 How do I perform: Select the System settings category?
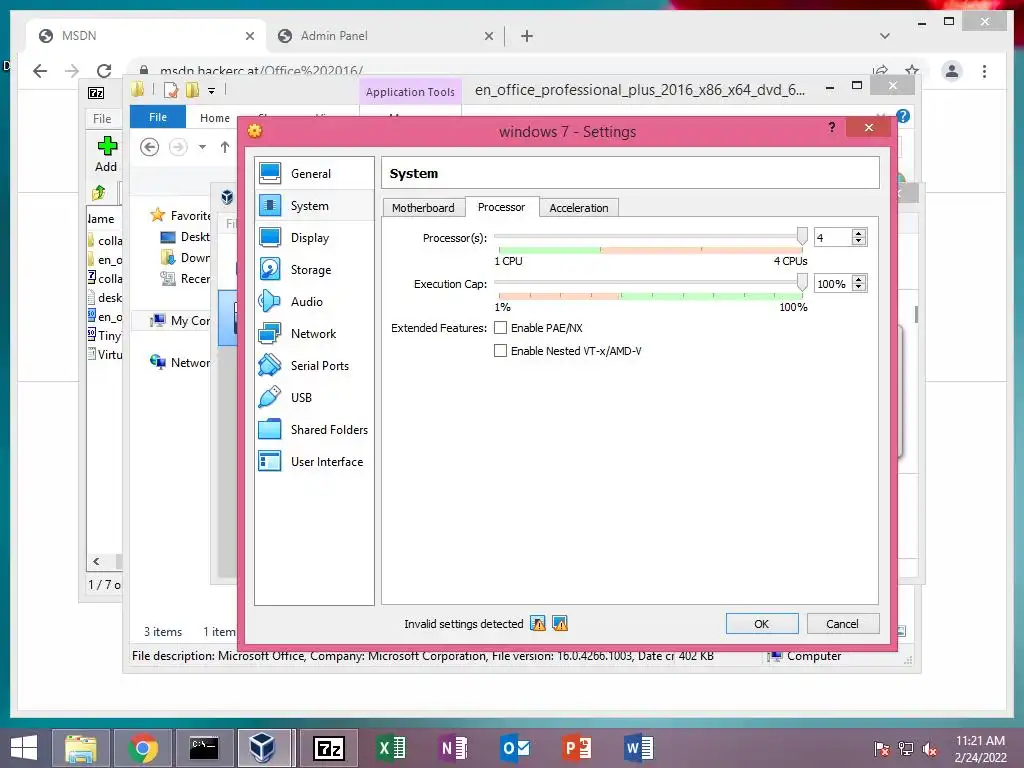tap(314, 206)
